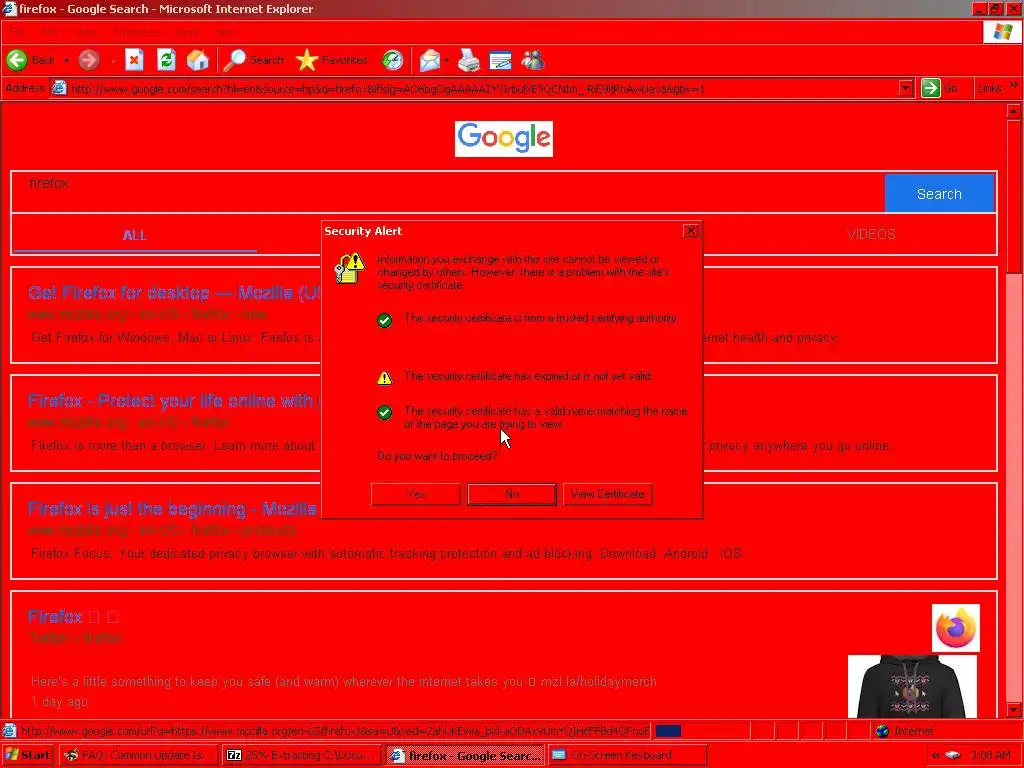The image size is (1024, 768).
Task: Switch to 25% Extracting taskbar window
Action: pyautogui.click(x=301, y=755)
